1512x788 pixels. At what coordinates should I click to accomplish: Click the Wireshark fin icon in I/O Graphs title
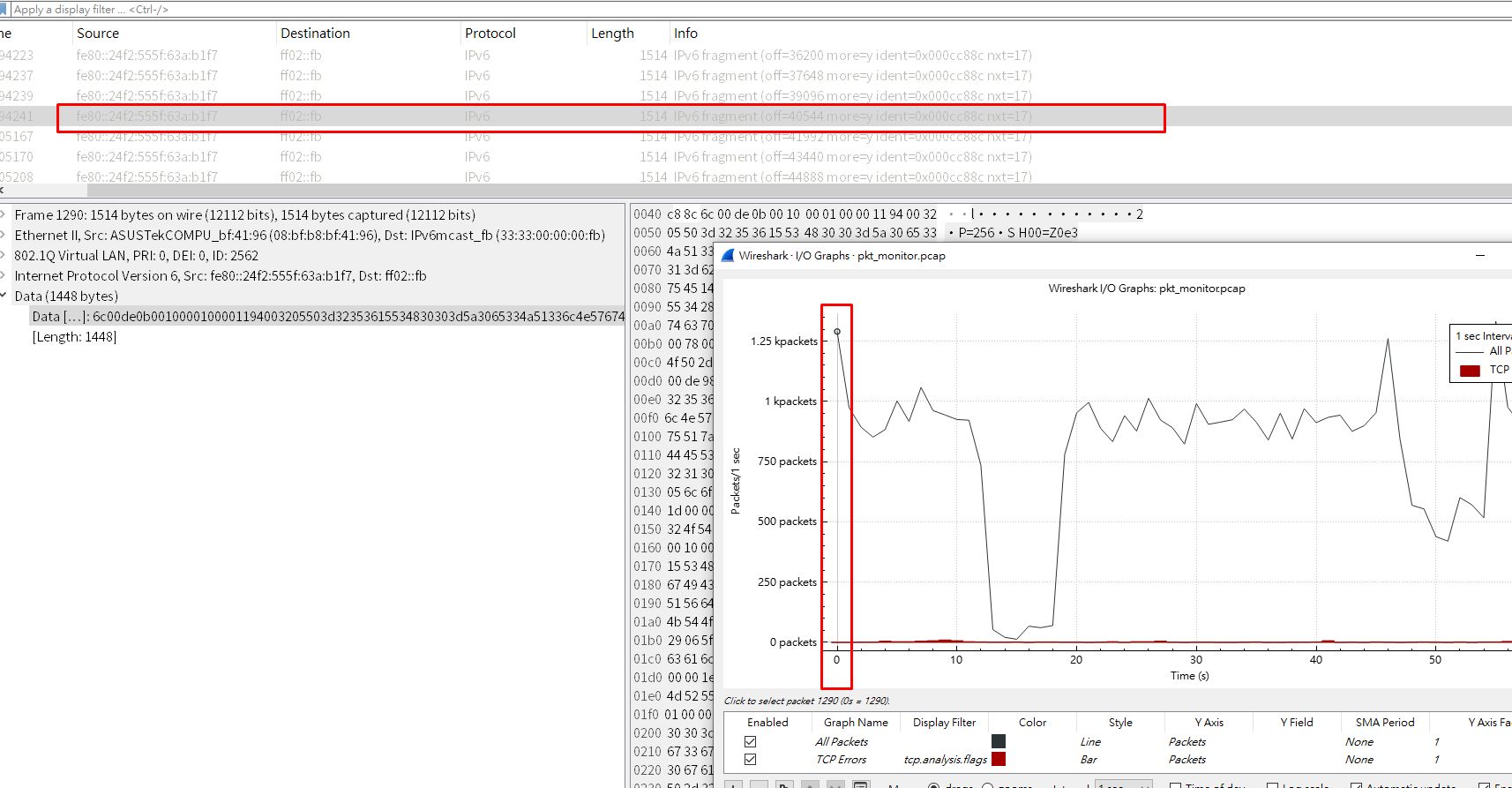pyautogui.click(x=728, y=256)
